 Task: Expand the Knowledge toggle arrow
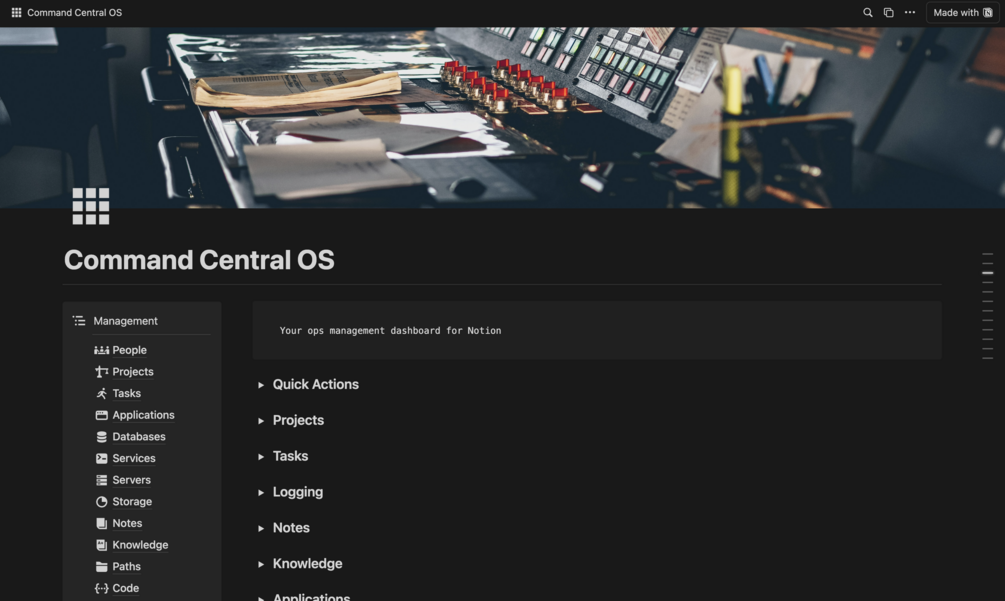pos(261,564)
